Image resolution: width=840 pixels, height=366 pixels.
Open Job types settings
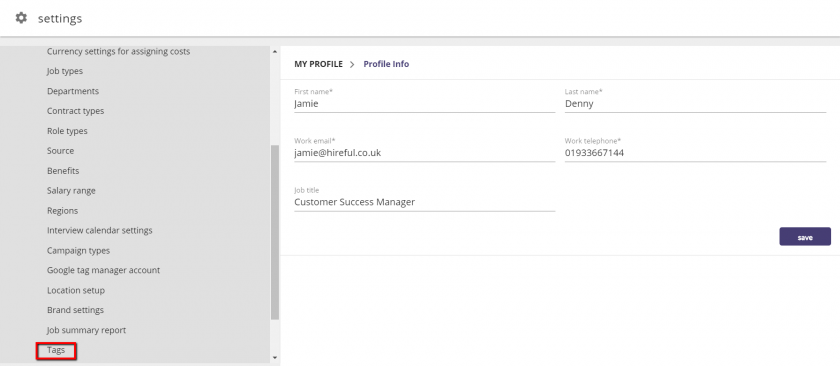65,71
